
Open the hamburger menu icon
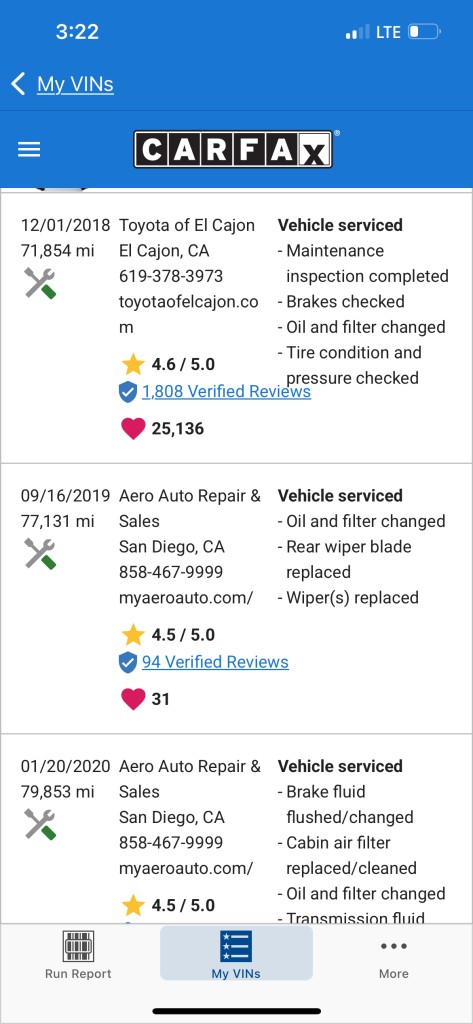pos(29,150)
